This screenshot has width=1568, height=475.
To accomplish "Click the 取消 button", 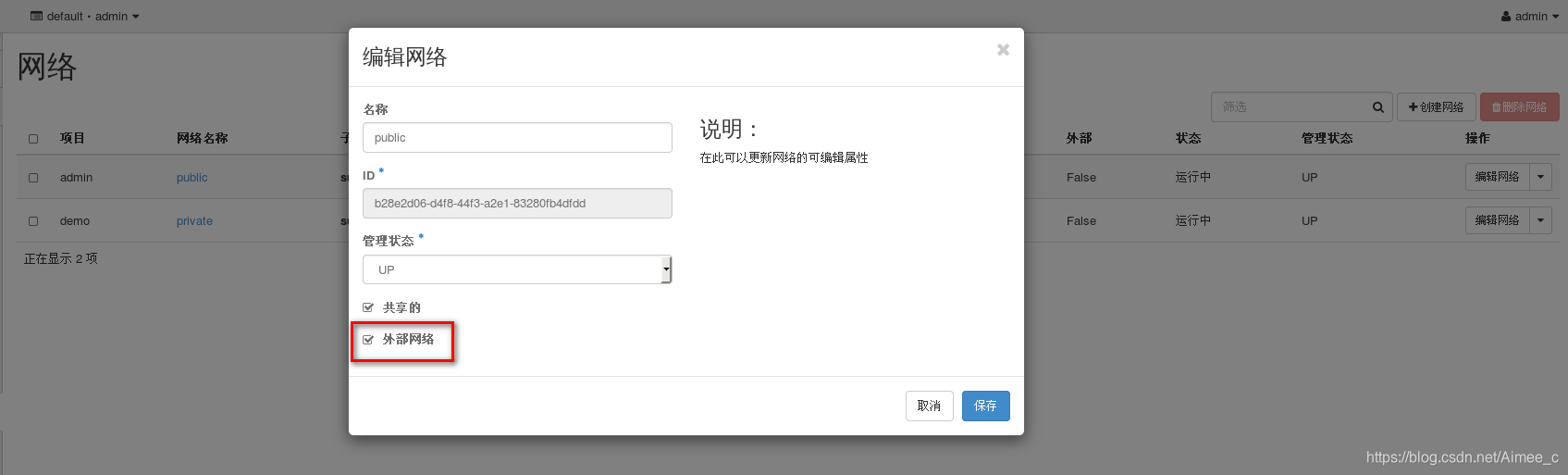I will [x=929, y=406].
